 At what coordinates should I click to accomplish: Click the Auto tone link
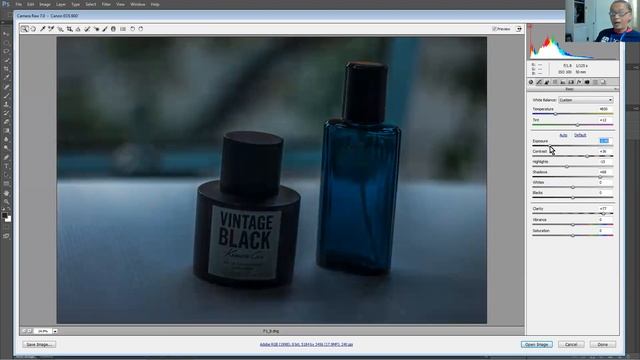click(x=563, y=135)
